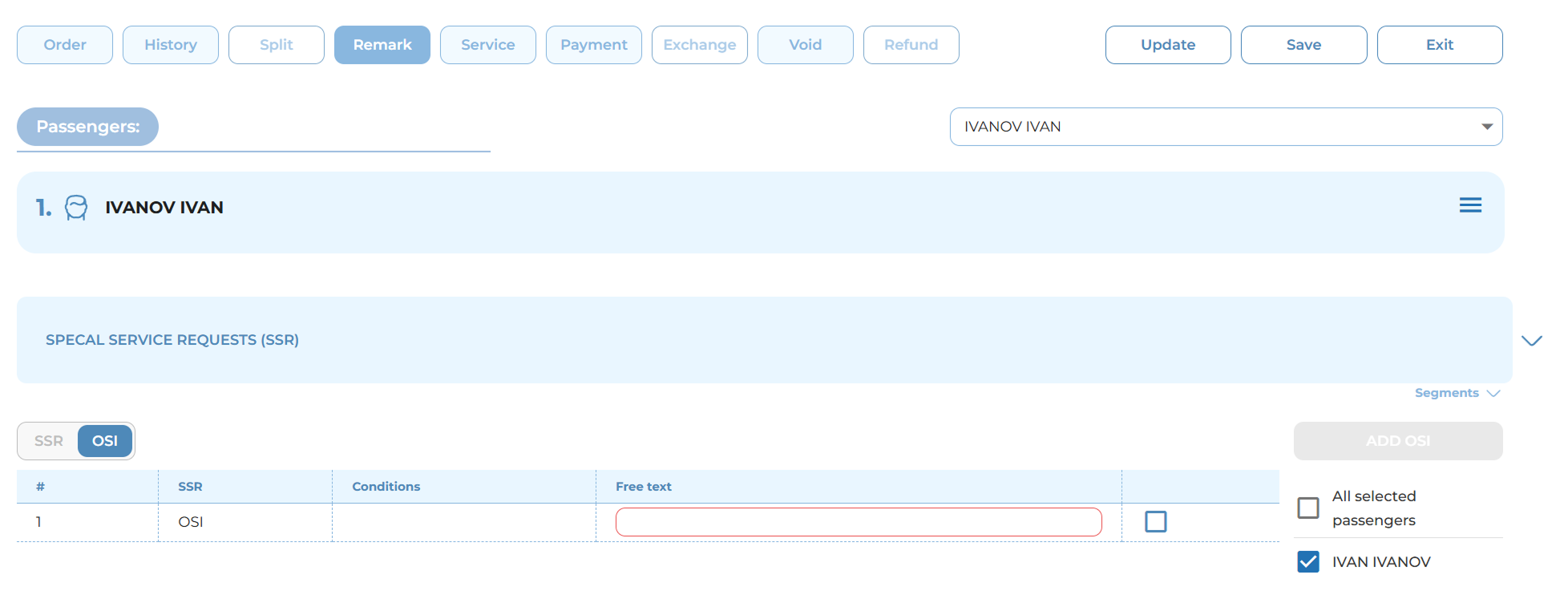
Task: Click the ADD OSI button
Action: (x=1397, y=441)
